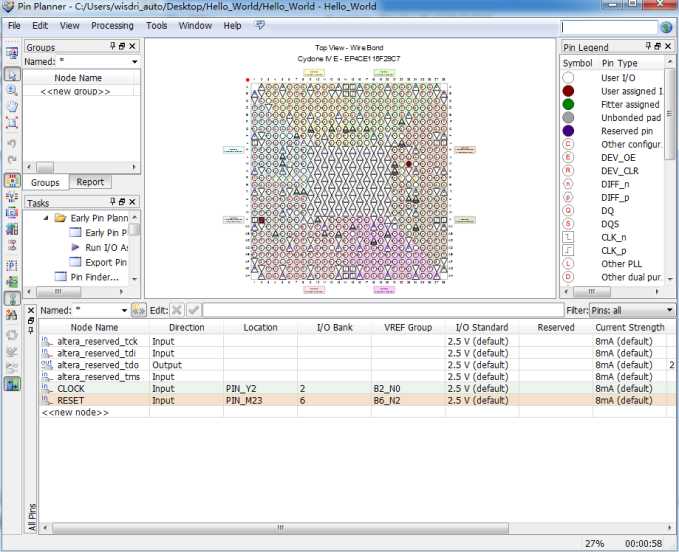Switch to the Report tab
This screenshot has height=552, width=679.
[x=90, y=182]
